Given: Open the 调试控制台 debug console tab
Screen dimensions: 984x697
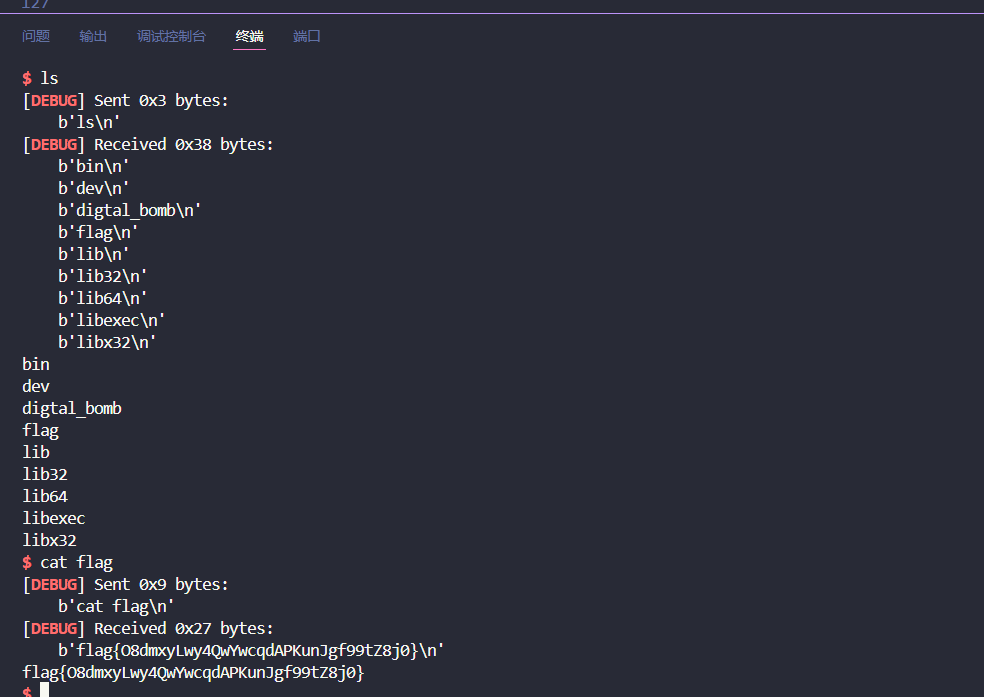Looking at the screenshot, I should 171,36.
